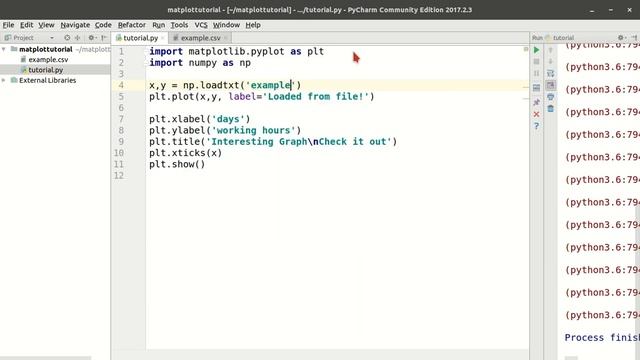
Task: Close the example.csv tab
Action: coord(225,38)
